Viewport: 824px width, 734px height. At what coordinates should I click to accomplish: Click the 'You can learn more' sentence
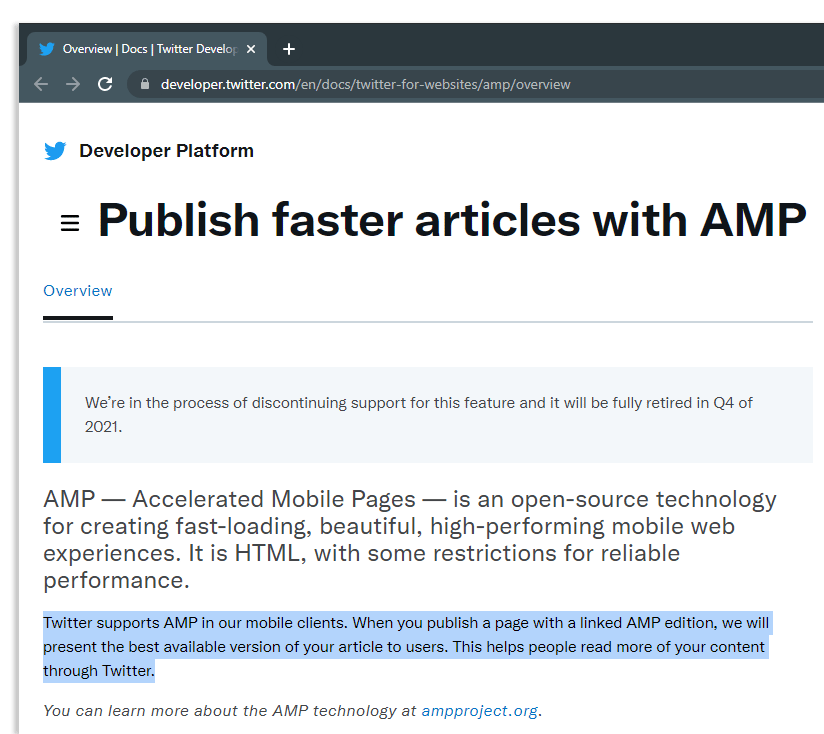292,710
